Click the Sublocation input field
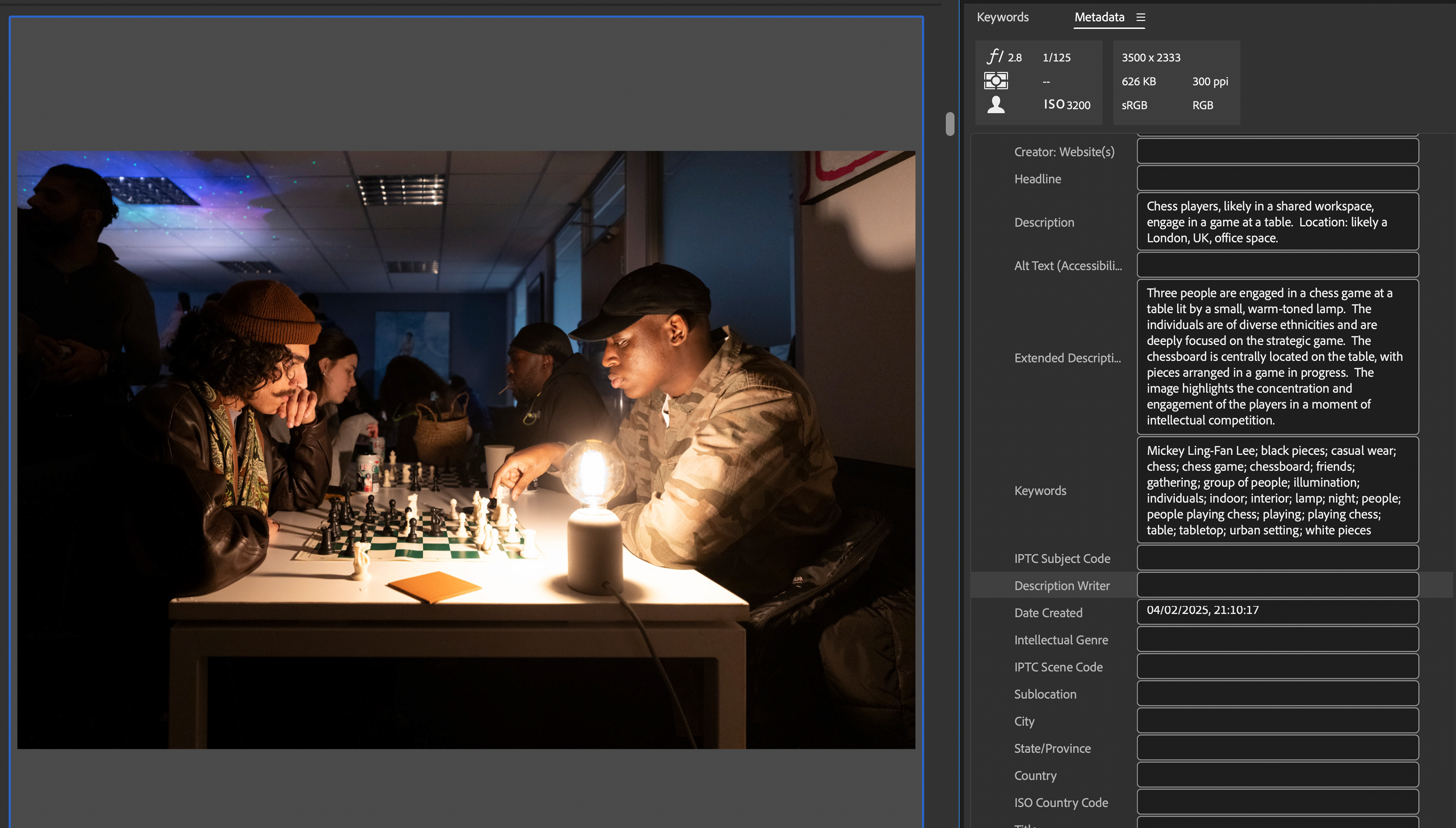1456x828 pixels. tap(1277, 694)
